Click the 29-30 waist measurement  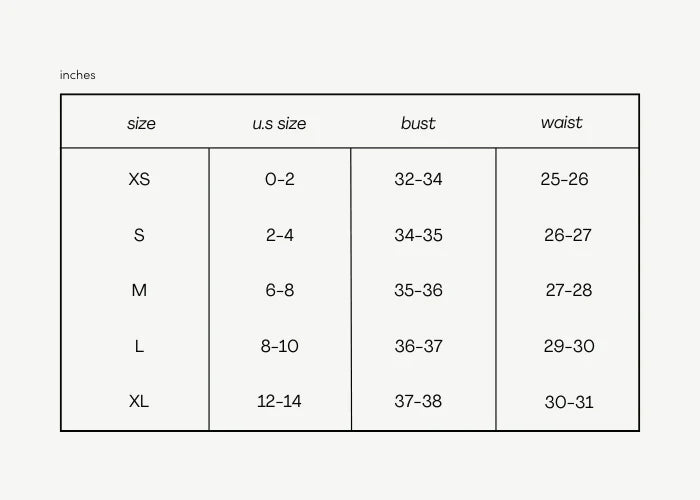569,346
